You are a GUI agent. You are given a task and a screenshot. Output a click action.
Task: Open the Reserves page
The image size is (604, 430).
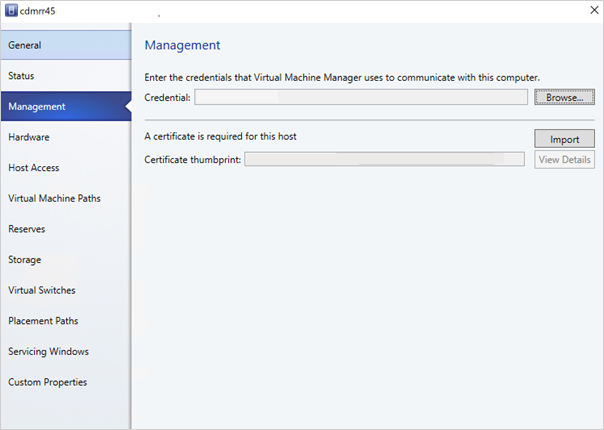[x=66, y=229]
